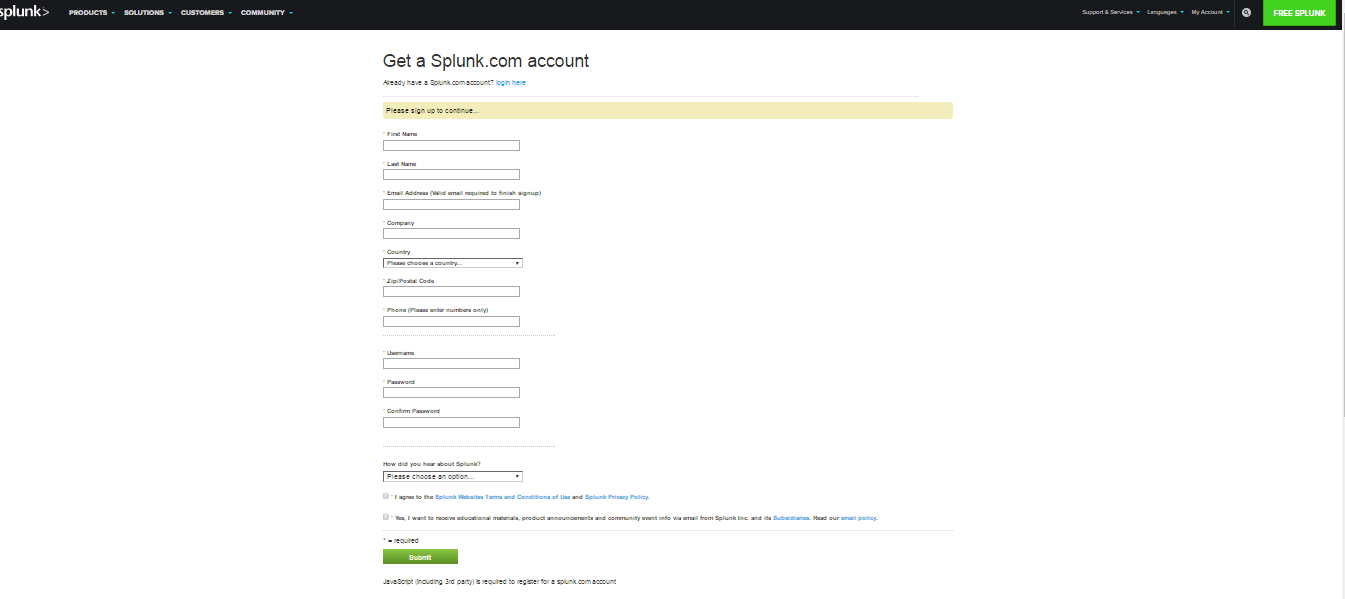
Task: Follow the 'login here' link
Action: click(x=511, y=82)
